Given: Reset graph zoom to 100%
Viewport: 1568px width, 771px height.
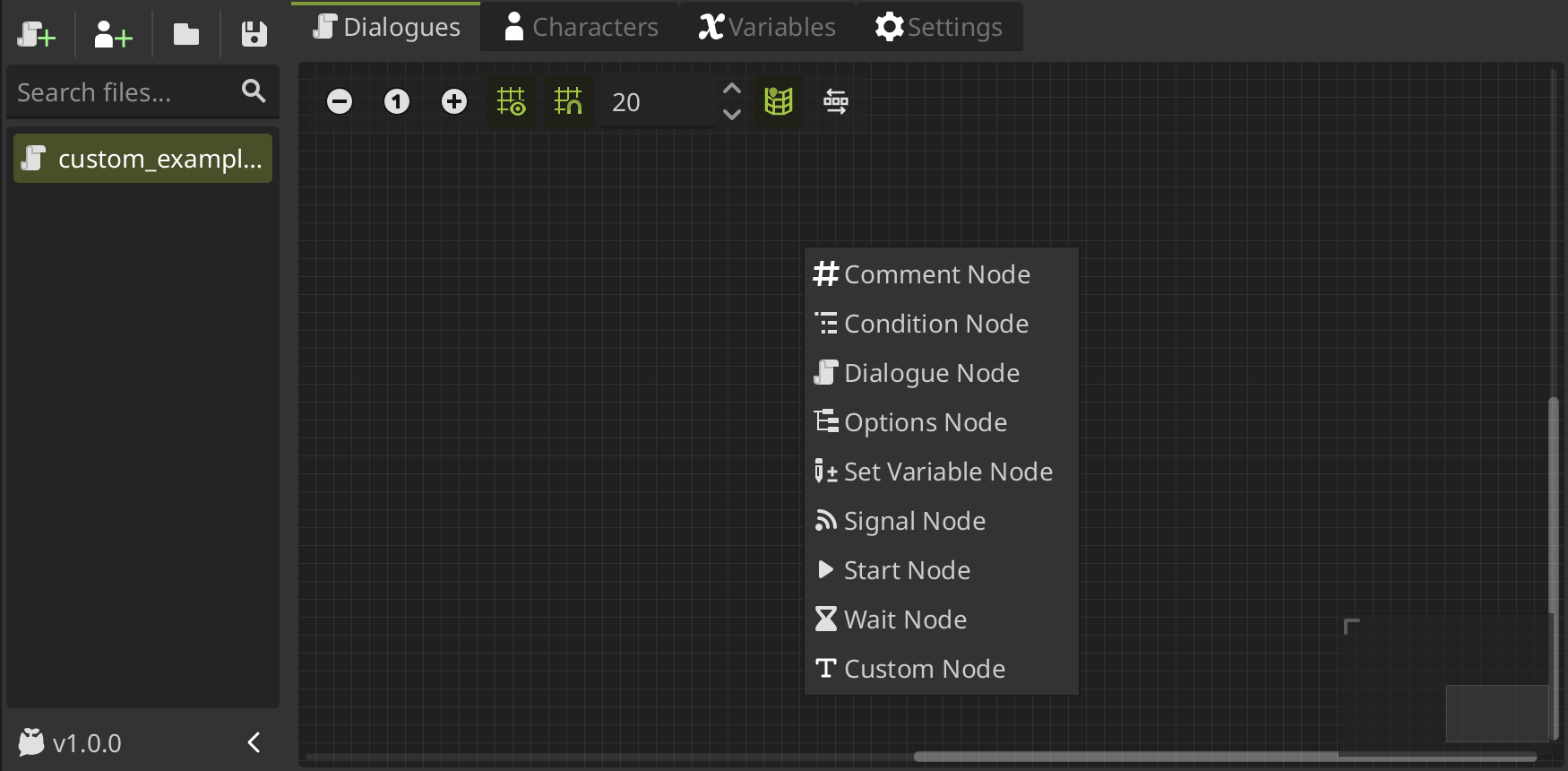Looking at the screenshot, I should (x=397, y=101).
